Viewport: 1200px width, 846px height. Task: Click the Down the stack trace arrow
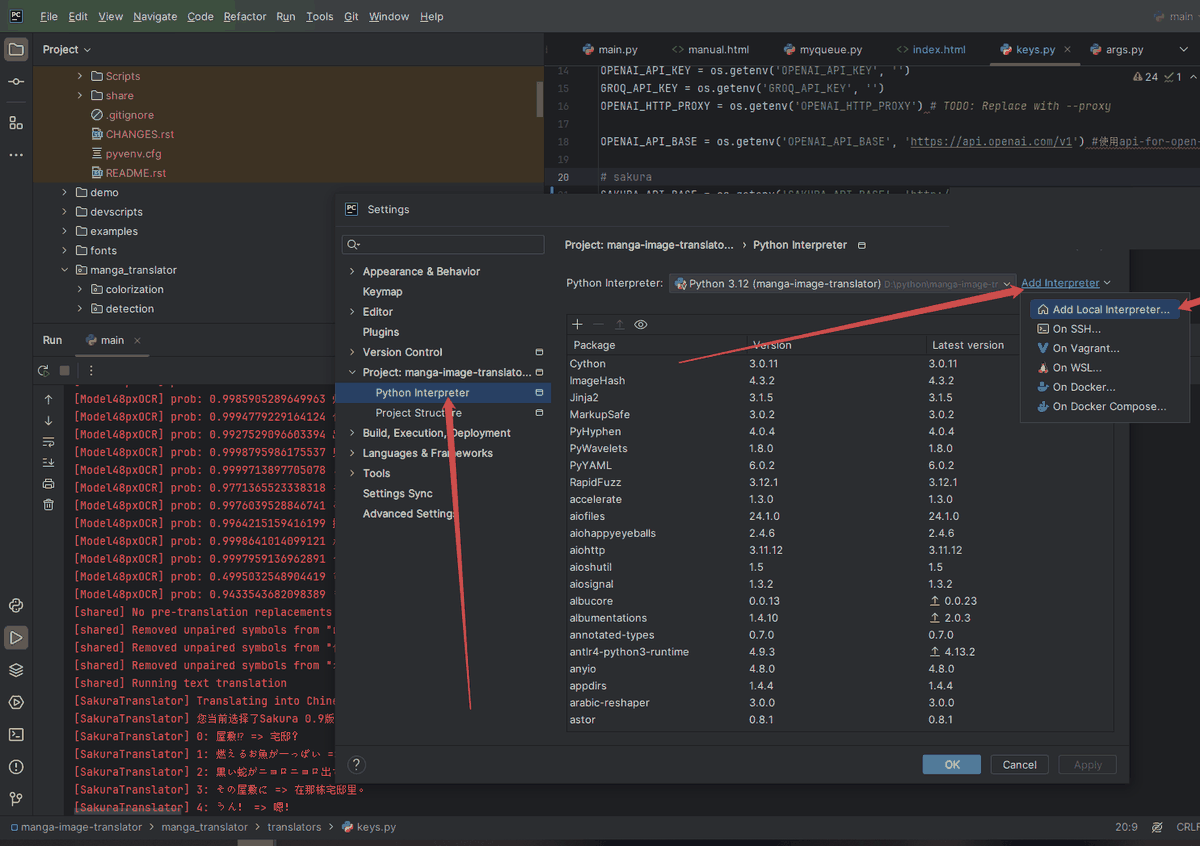(x=48, y=420)
